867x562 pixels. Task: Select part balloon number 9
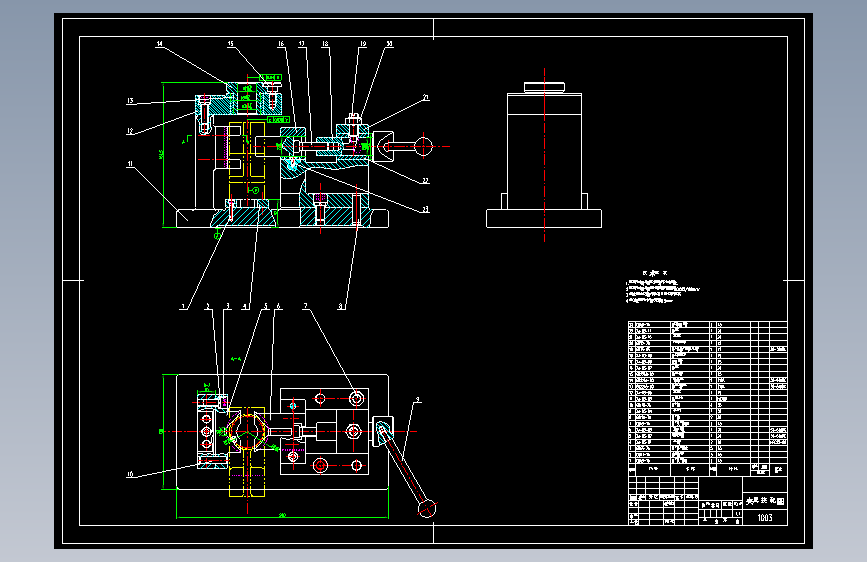click(417, 399)
